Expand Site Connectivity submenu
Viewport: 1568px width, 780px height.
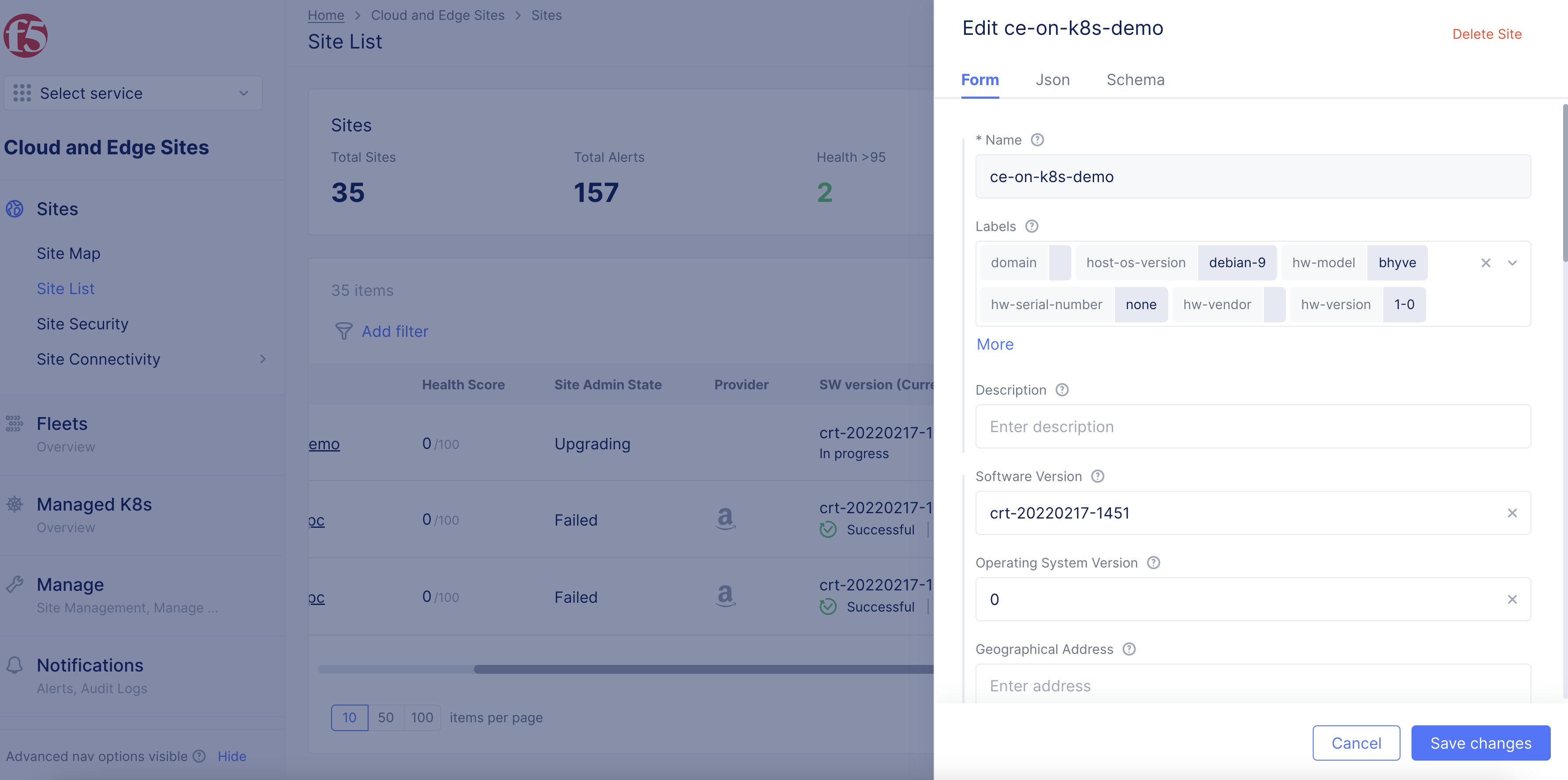pos(262,359)
